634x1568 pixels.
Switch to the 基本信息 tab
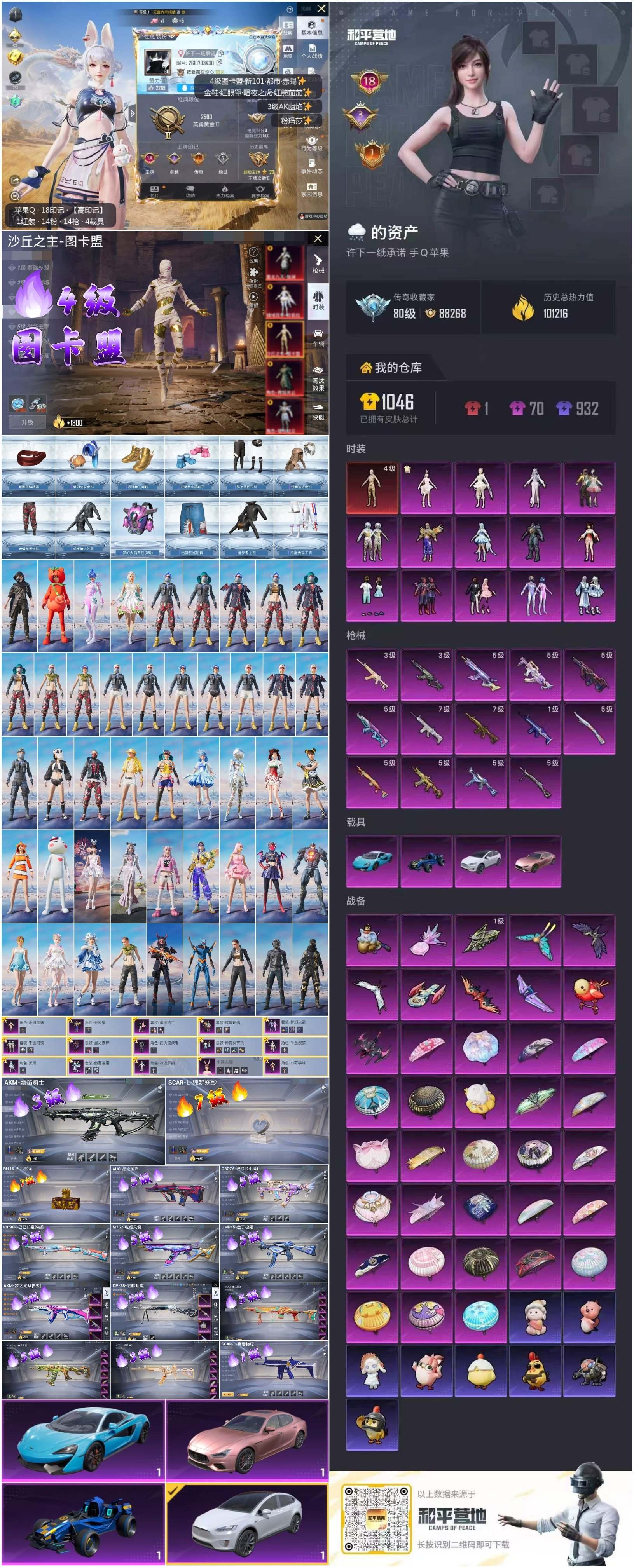click(x=312, y=27)
